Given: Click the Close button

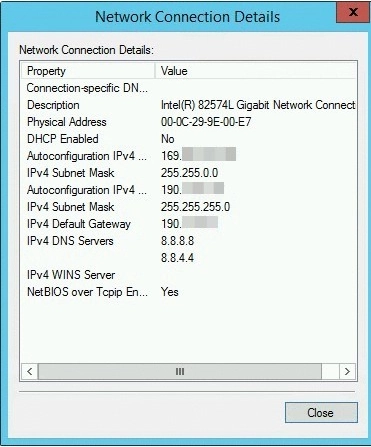Looking at the screenshot, I should [321, 413].
